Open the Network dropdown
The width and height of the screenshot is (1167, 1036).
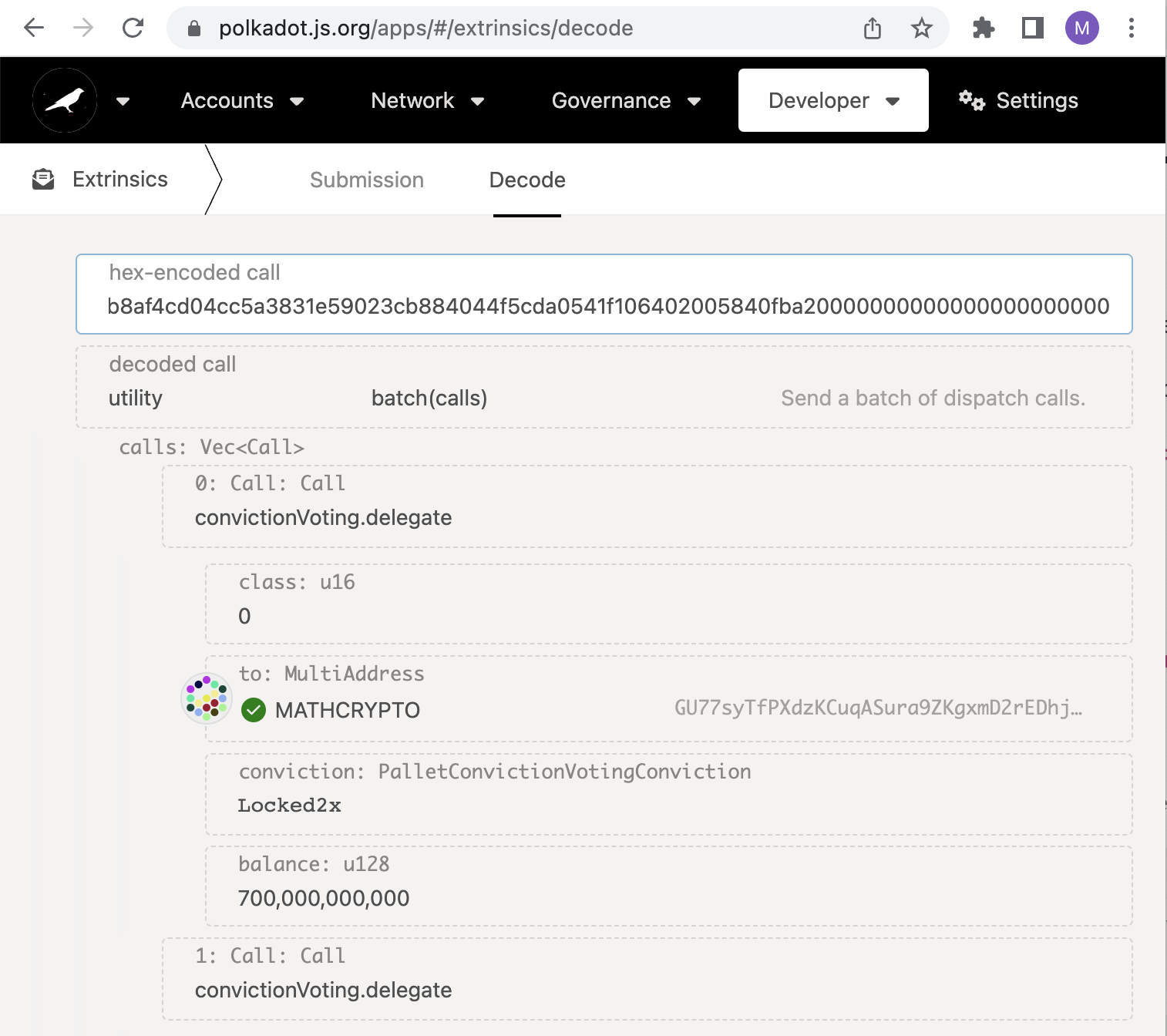coord(426,100)
